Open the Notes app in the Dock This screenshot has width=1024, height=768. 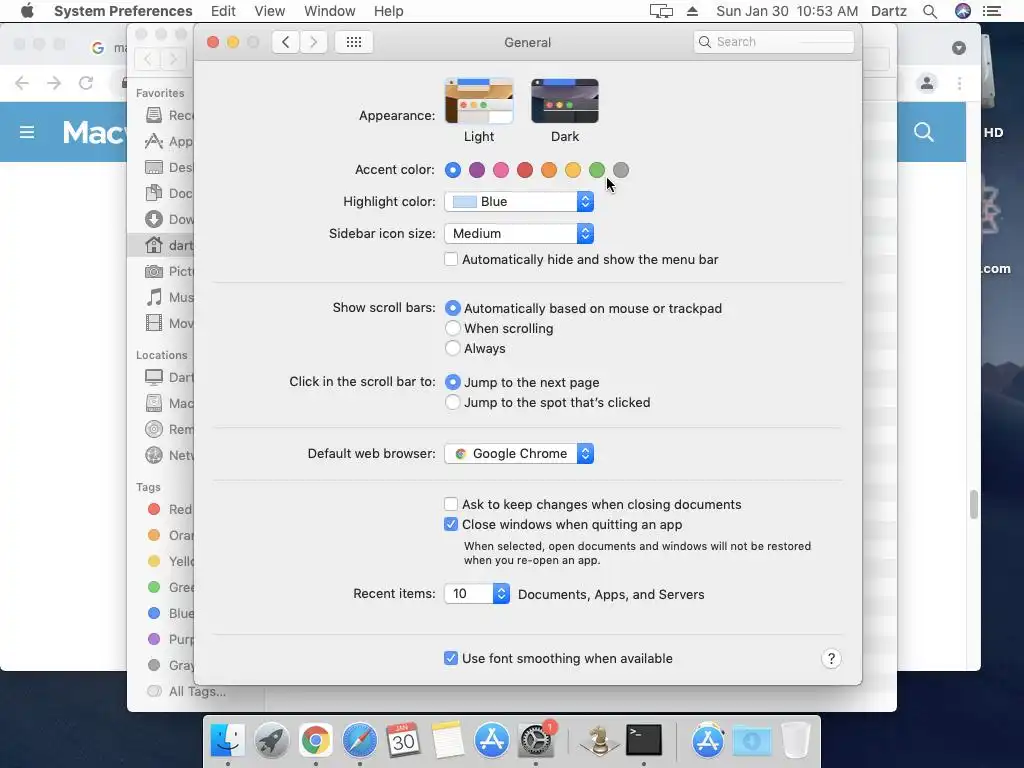447,740
